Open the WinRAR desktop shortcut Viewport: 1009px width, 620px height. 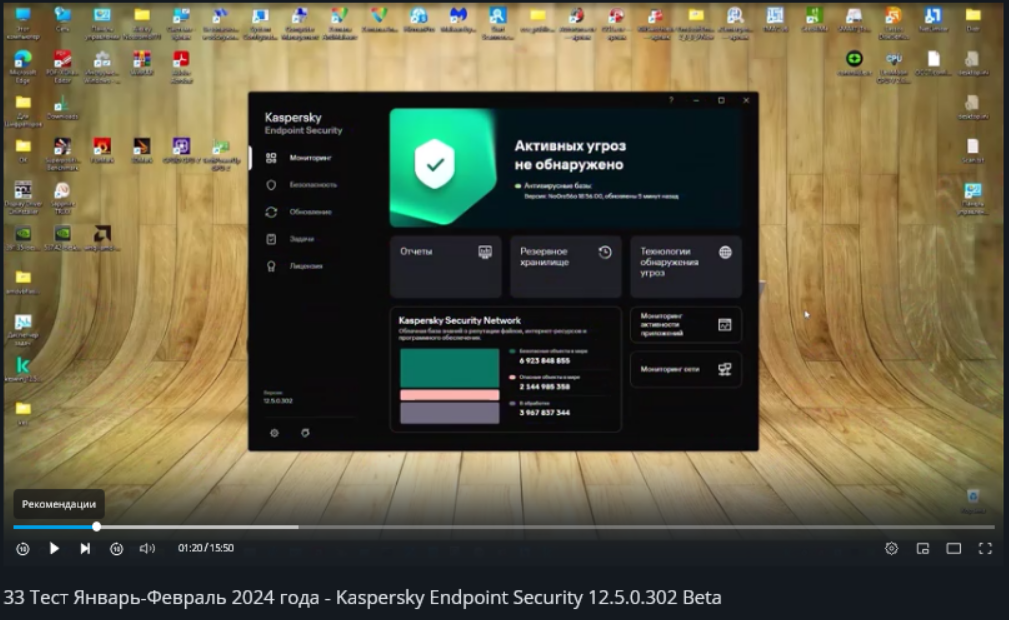[x=142, y=64]
